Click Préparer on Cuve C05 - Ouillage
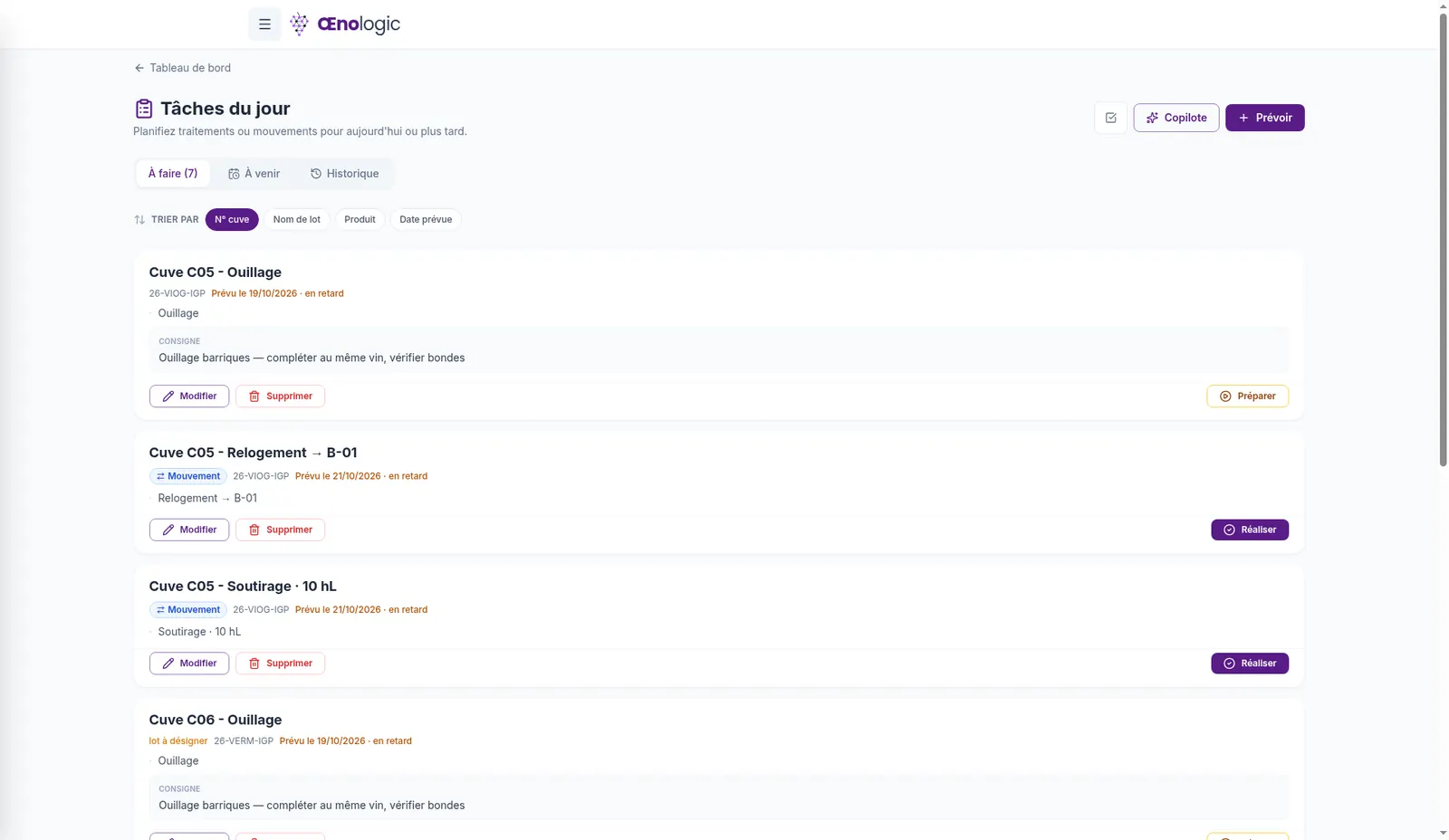1449x840 pixels. point(1248,396)
